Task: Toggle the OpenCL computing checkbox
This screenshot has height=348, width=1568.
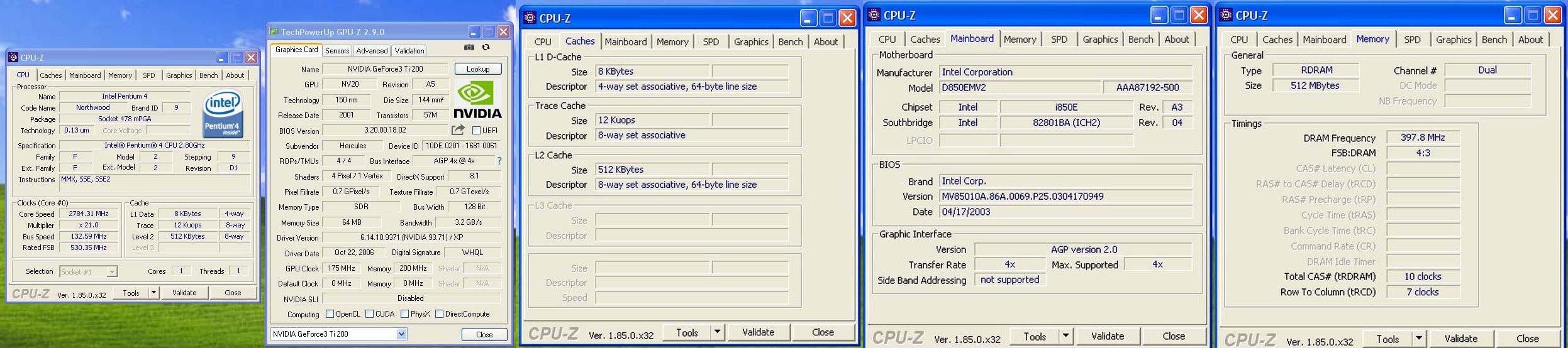Action: click(330, 313)
